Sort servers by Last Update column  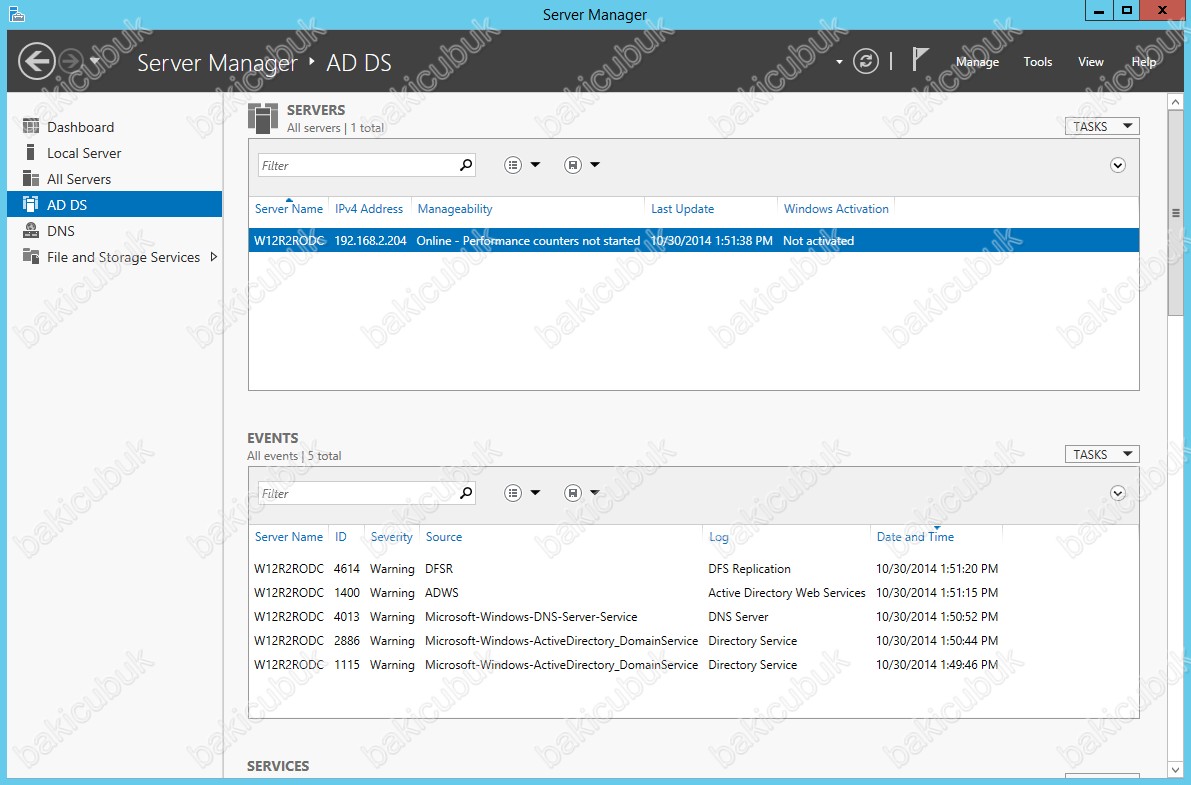(x=682, y=209)
